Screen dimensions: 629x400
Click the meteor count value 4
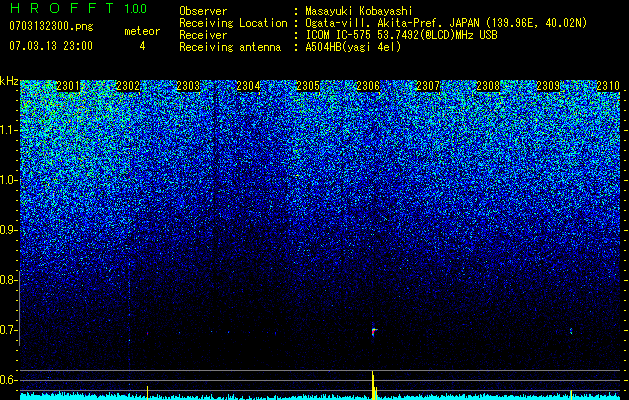(142, 46)
